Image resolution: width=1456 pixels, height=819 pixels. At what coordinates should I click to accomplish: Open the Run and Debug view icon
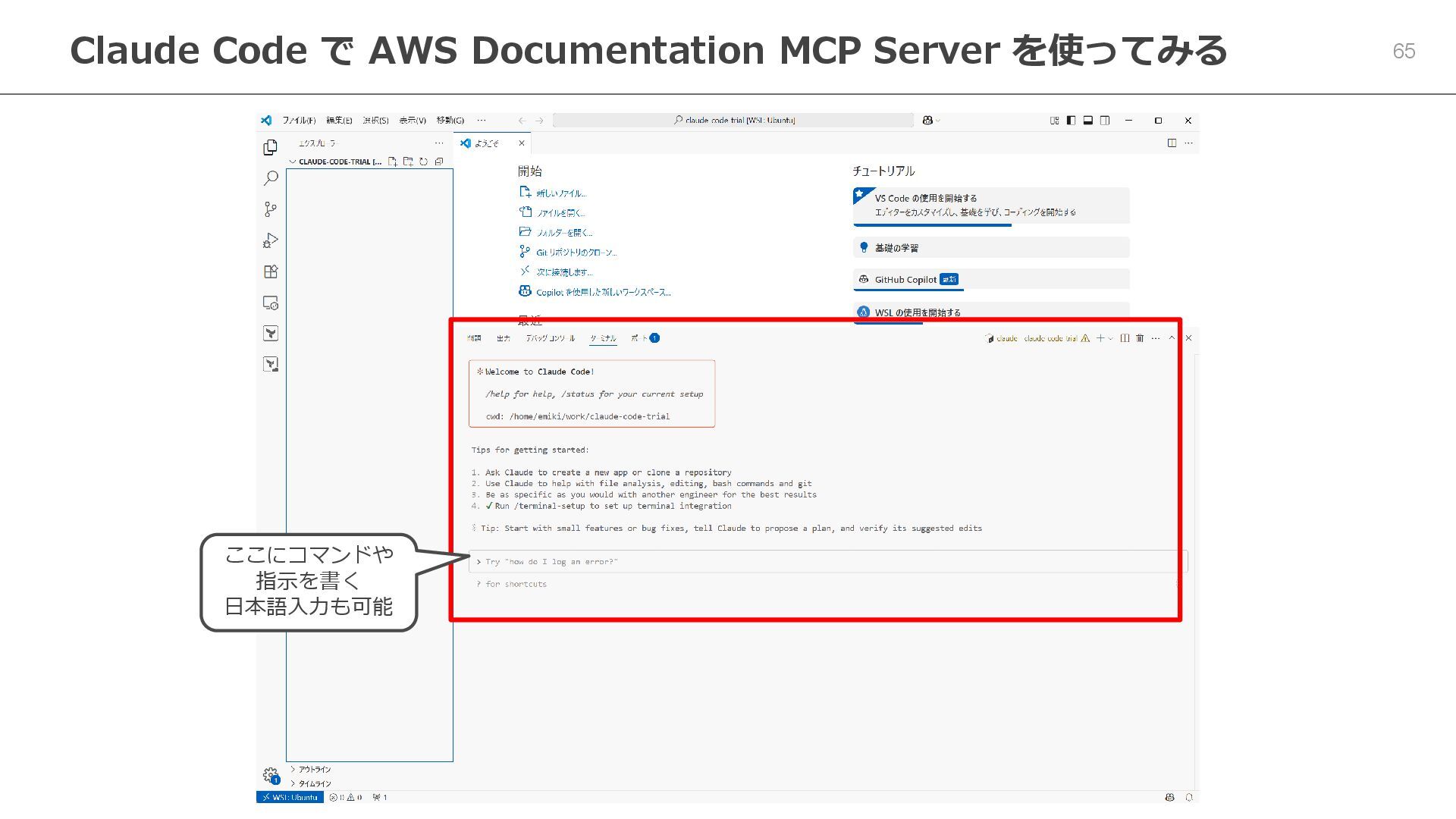(x=270, y=240)
